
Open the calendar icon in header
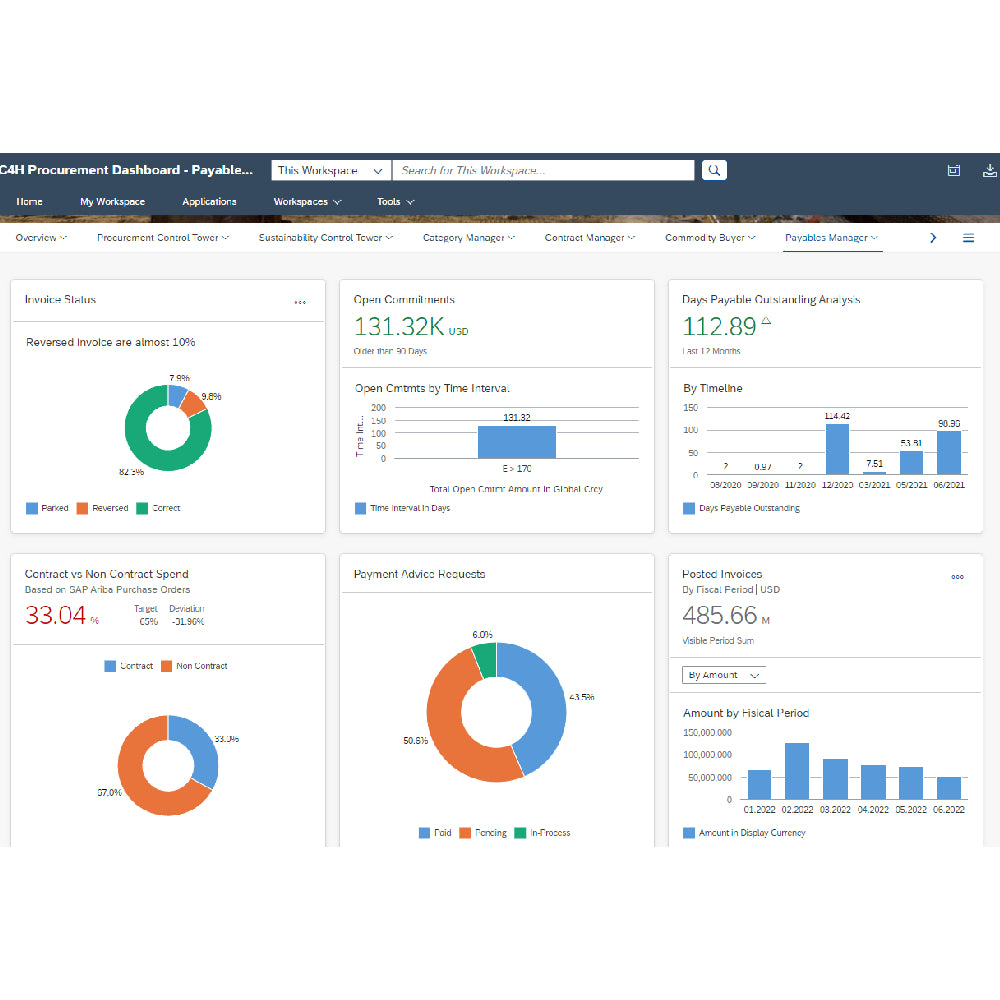pyautogui.click(x=953, y=170)
